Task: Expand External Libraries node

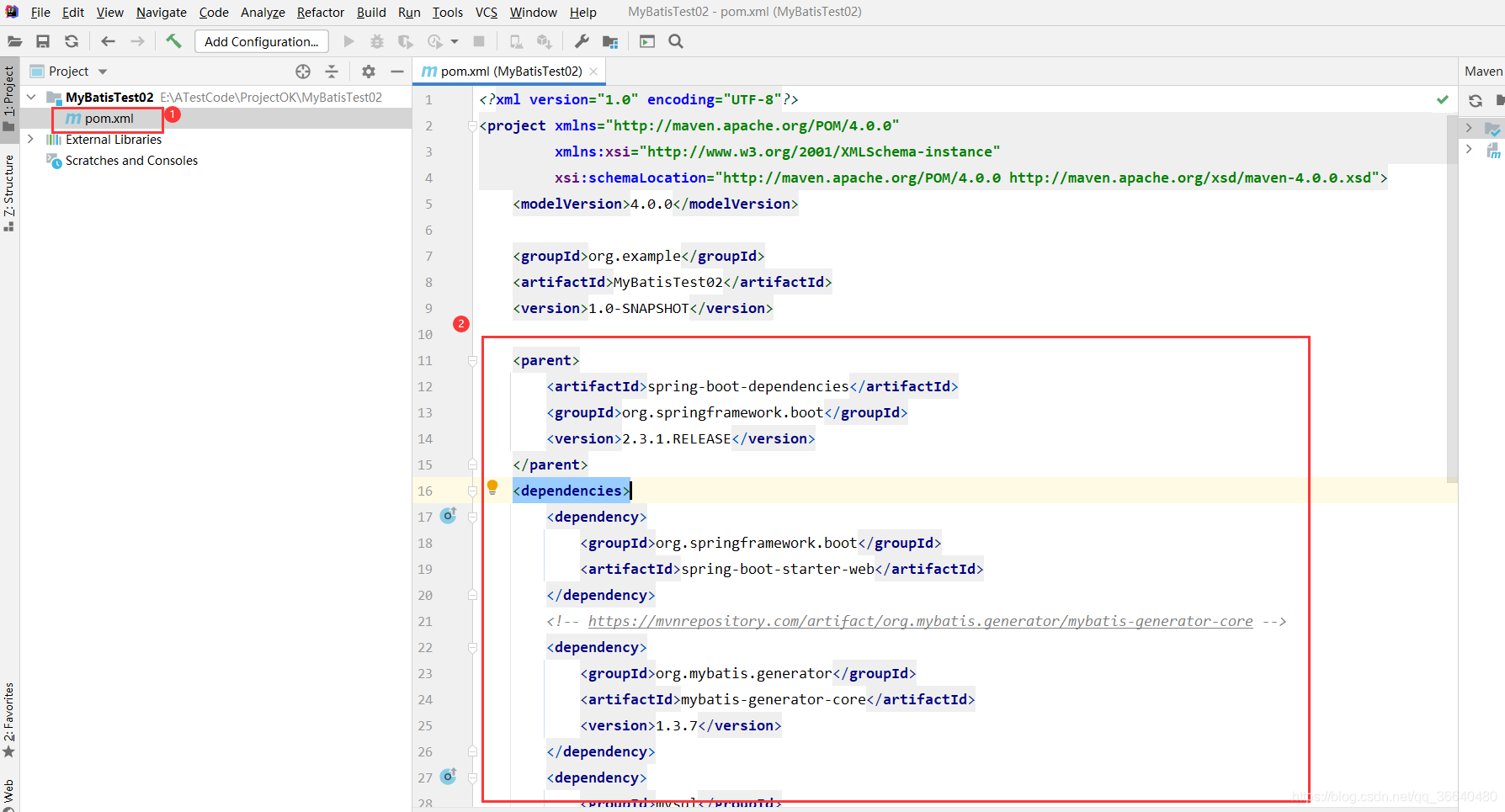Action: [31, 139]
